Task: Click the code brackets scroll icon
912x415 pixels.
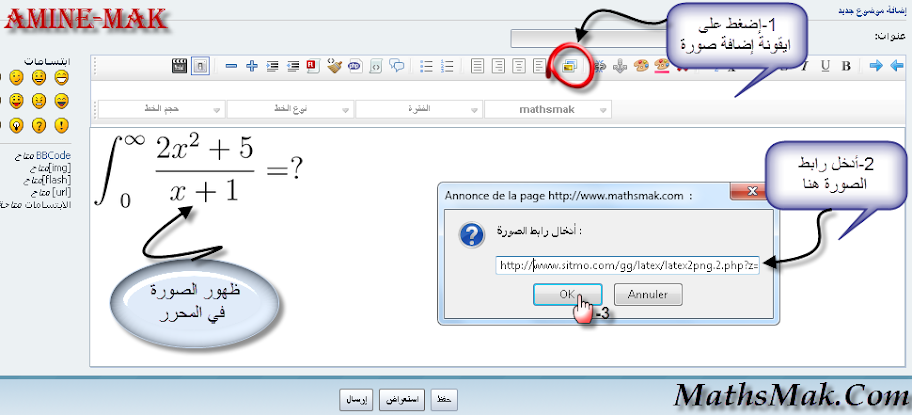Action: (x=376, y=66)
